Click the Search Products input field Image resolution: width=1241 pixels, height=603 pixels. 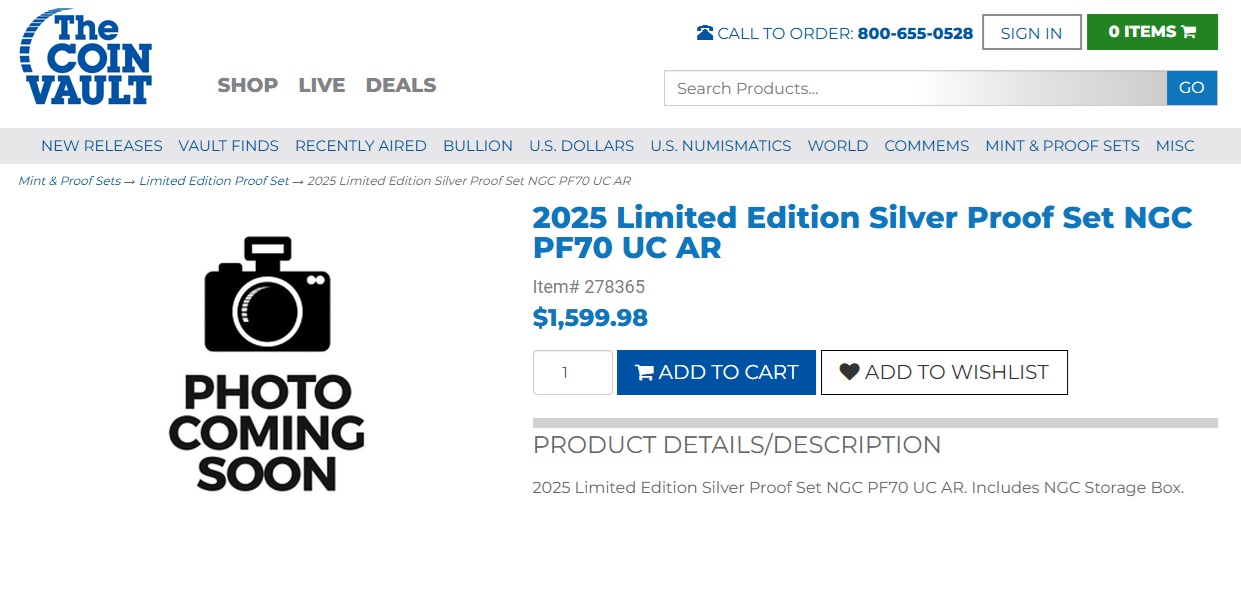tap(915, 88)
